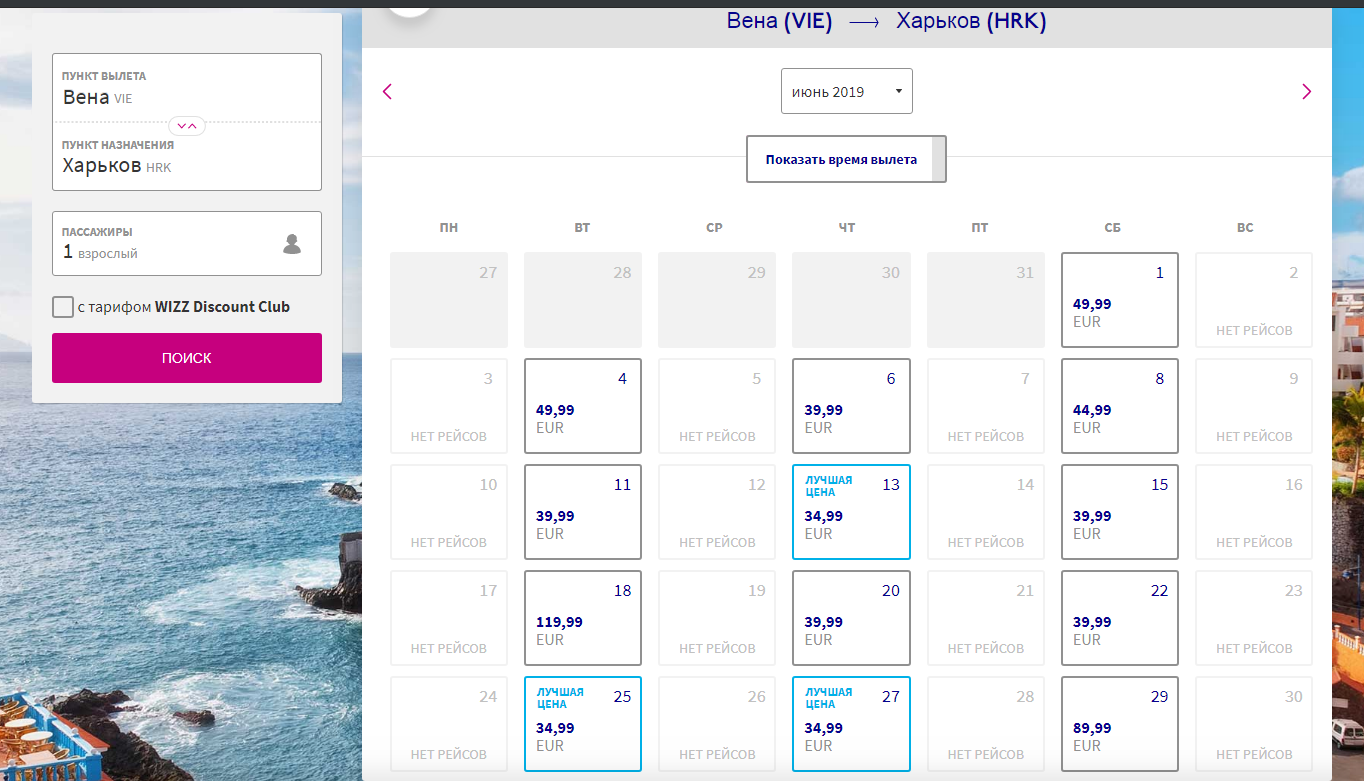This screenshot has width=1364, height=781.
Task: Choose best price flight on June 13
Action: pyautogui.click(x=851, y=512)
